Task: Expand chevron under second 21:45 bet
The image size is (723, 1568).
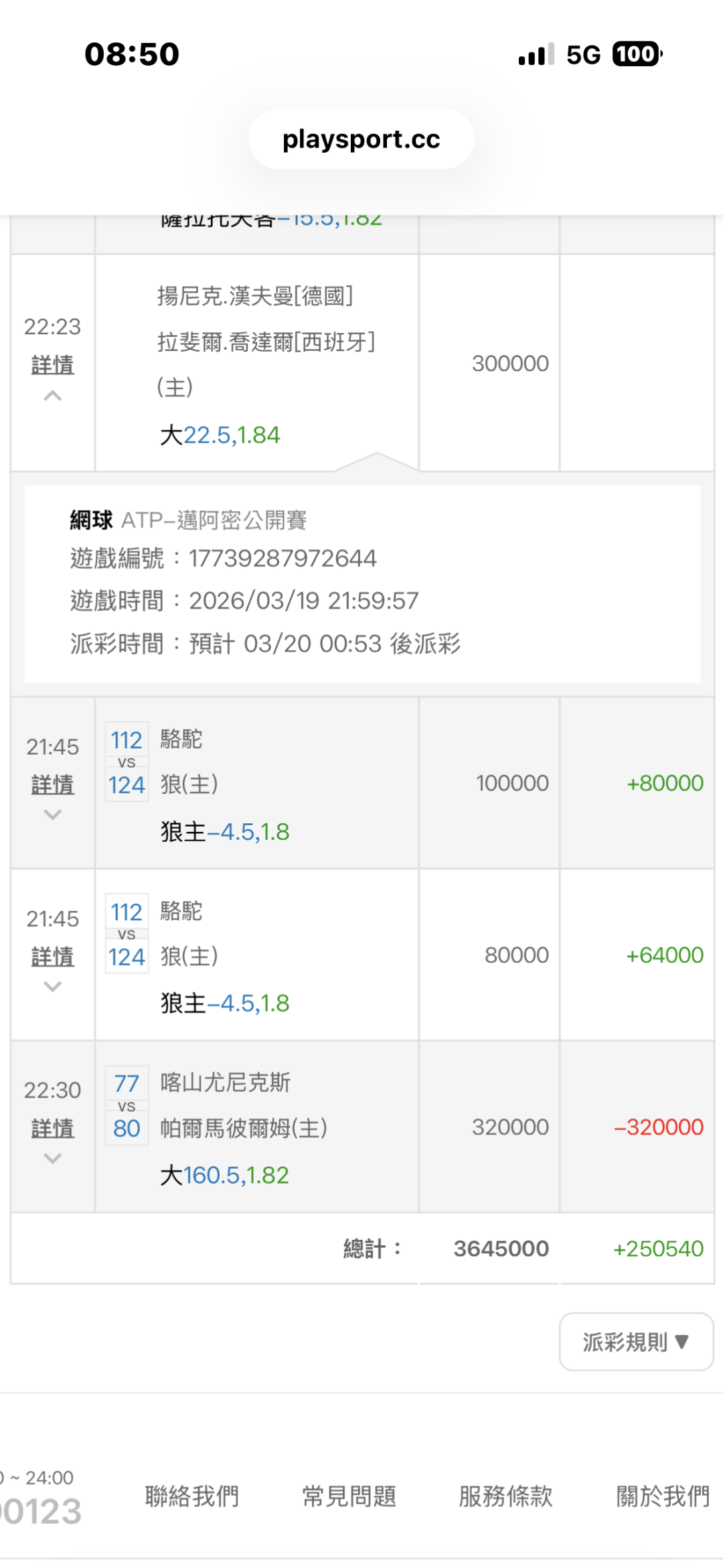Action: 53,986
